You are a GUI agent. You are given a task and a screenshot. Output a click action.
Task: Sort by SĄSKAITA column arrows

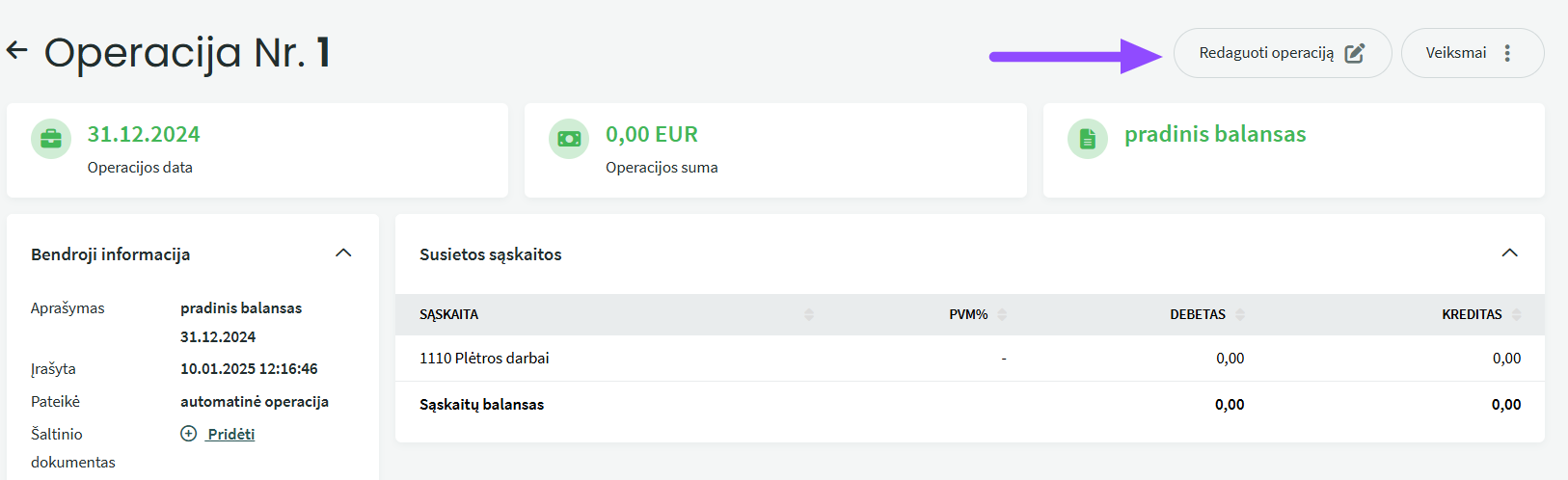809,314
